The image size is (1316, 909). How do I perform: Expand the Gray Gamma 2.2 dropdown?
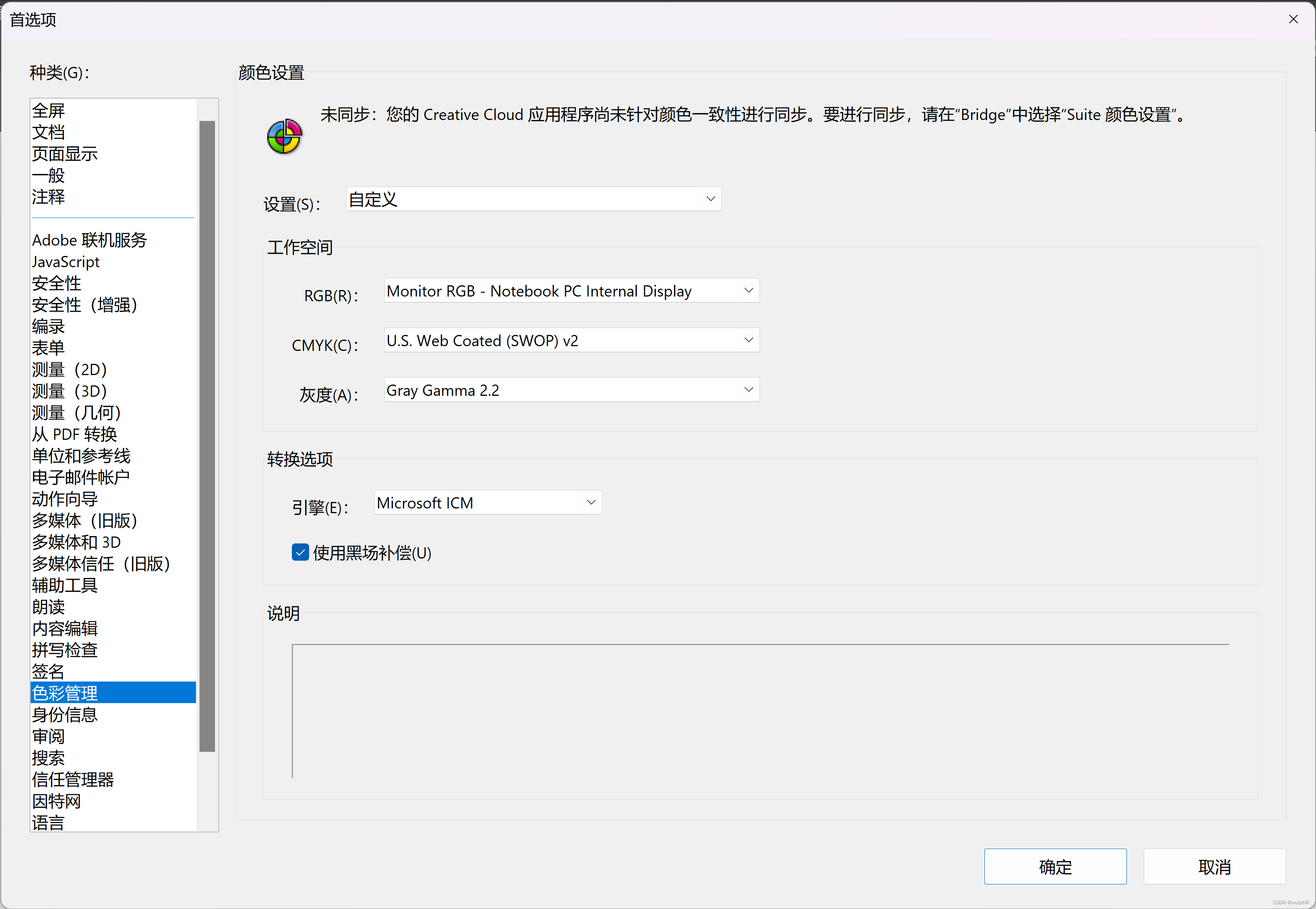[x=571, y=390]
